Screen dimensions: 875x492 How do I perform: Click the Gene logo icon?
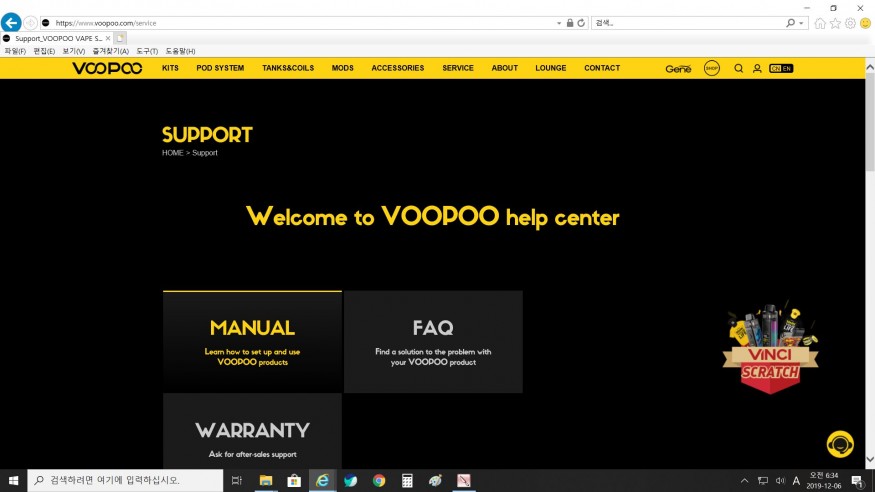679,69
